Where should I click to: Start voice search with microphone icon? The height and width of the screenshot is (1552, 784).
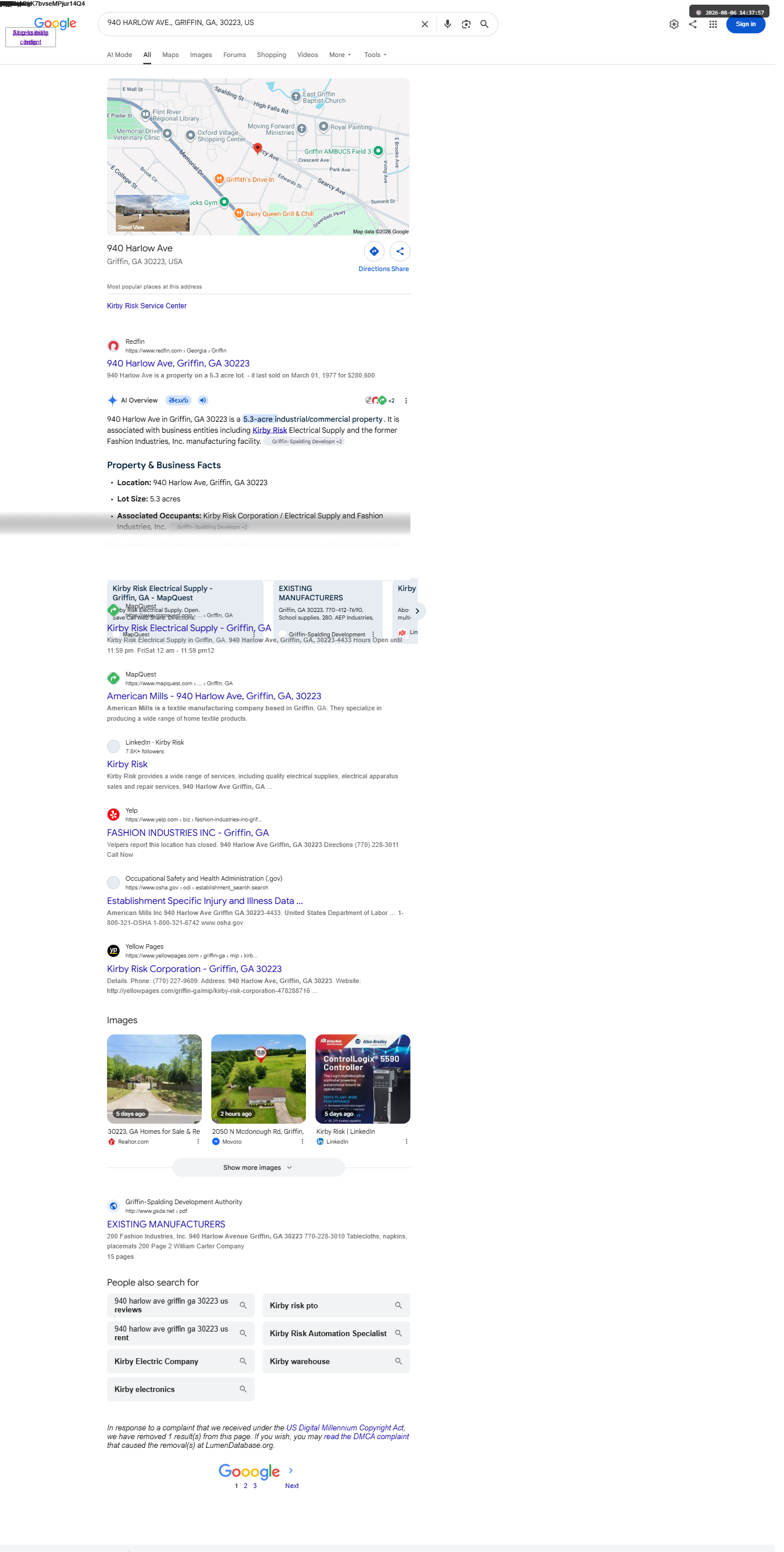[x=447, y=24]
